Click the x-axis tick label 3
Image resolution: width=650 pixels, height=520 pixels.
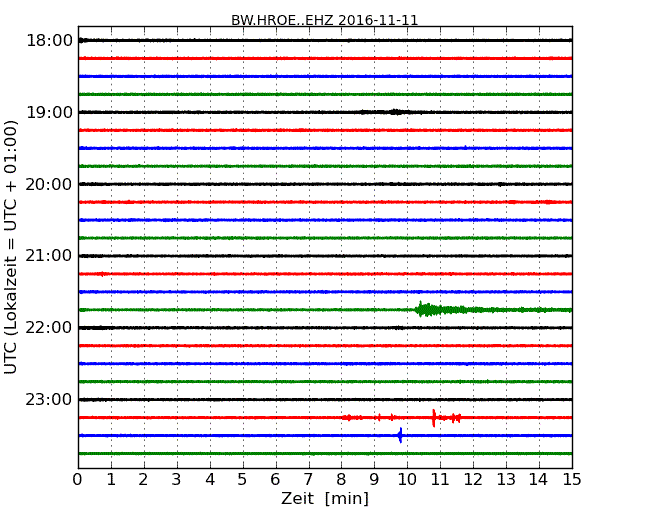[177, 479]
